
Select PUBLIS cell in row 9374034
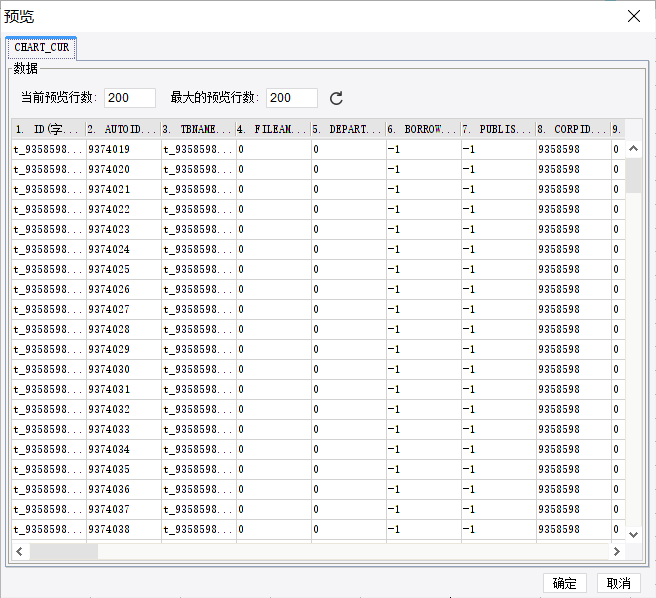pos(499,449)
